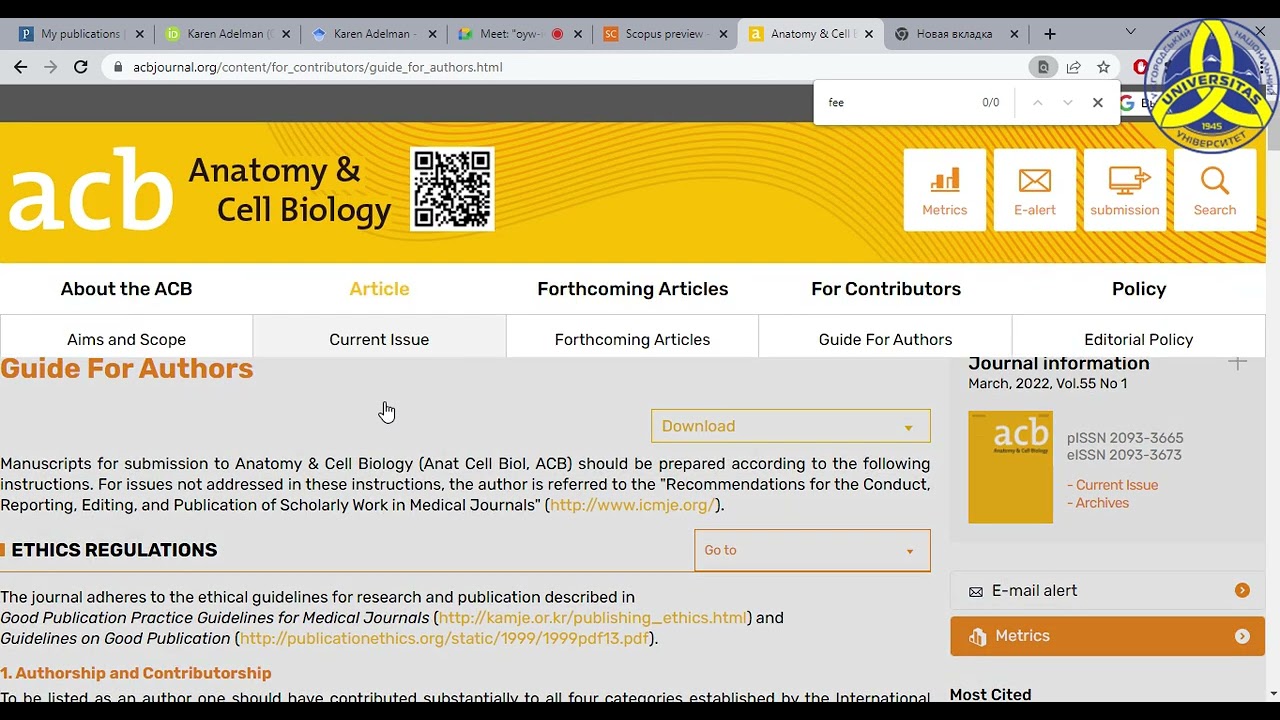Open the top-level Forthcoming Articles menu
Screen dimensions: 1280x720
coord(633,289)
